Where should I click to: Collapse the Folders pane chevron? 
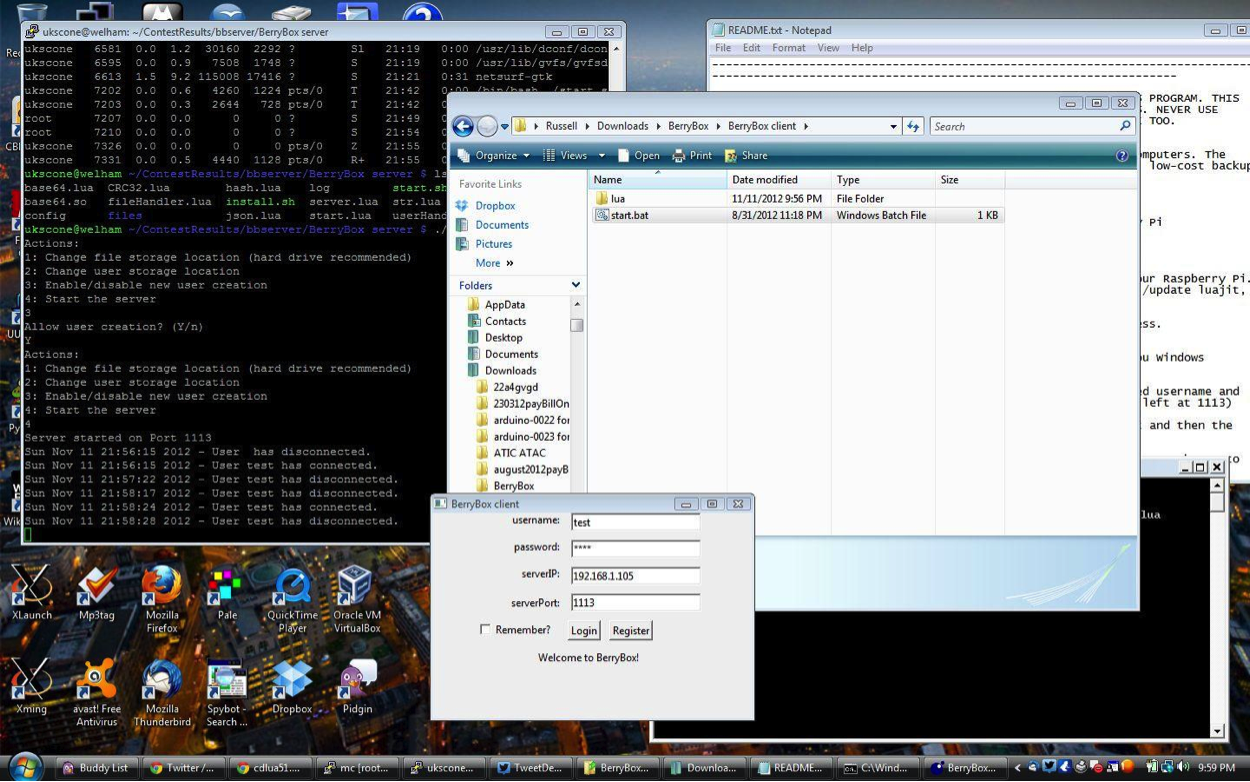pyautogui.click(x=575, y=285)
